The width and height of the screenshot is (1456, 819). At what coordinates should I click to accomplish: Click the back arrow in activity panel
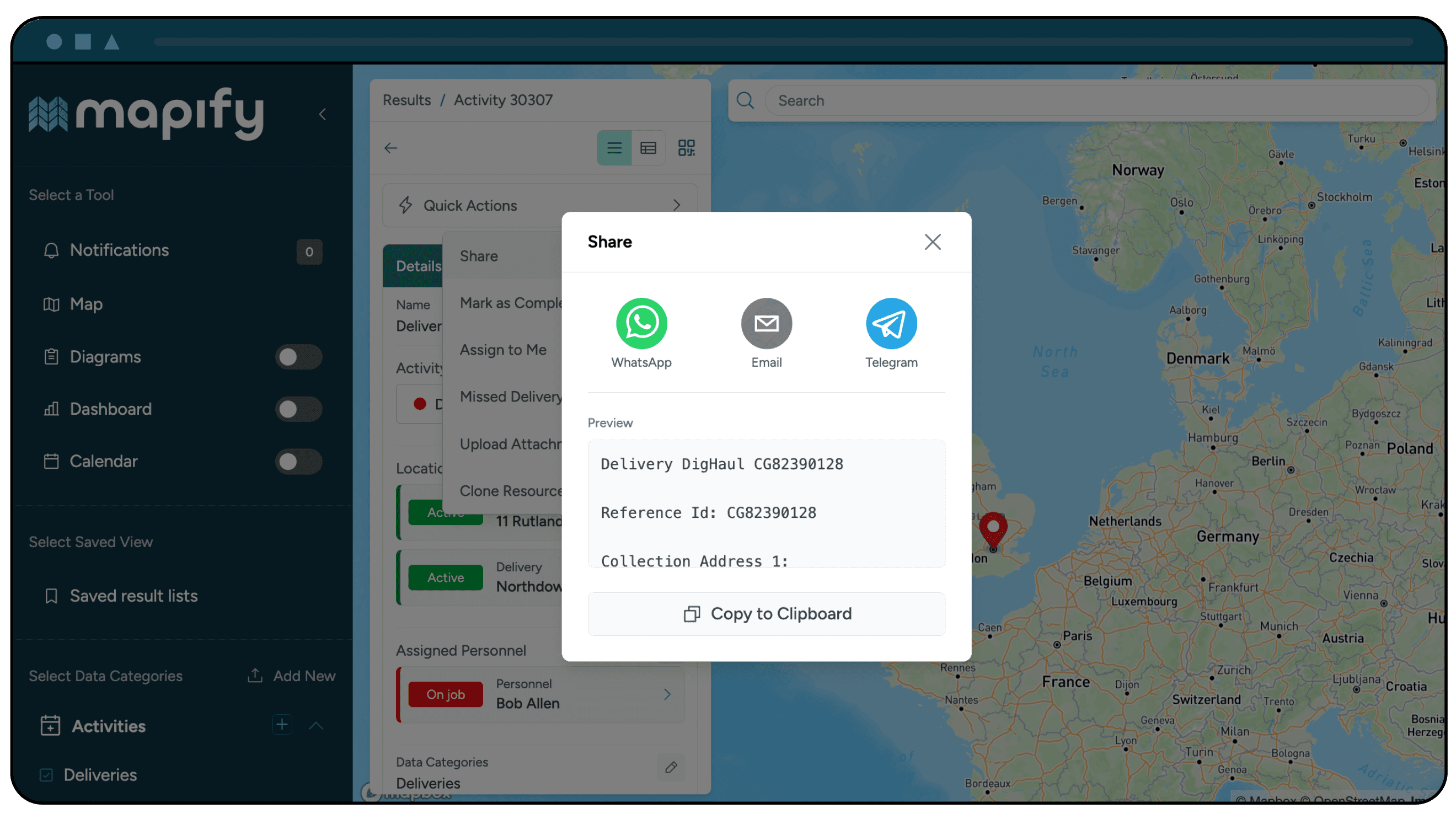[x=390, y=148]
